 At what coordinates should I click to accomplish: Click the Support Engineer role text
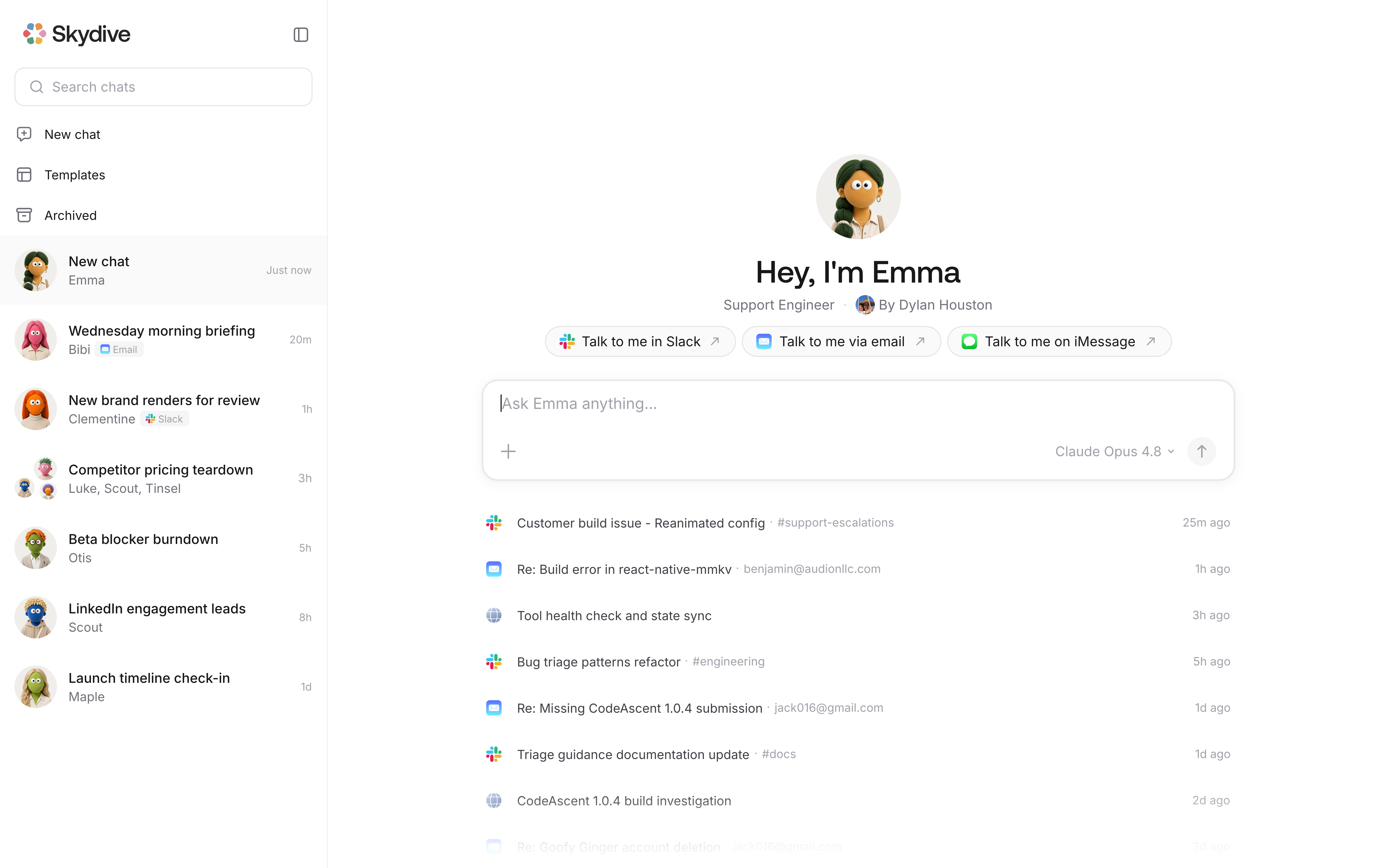tap(779, 305)
